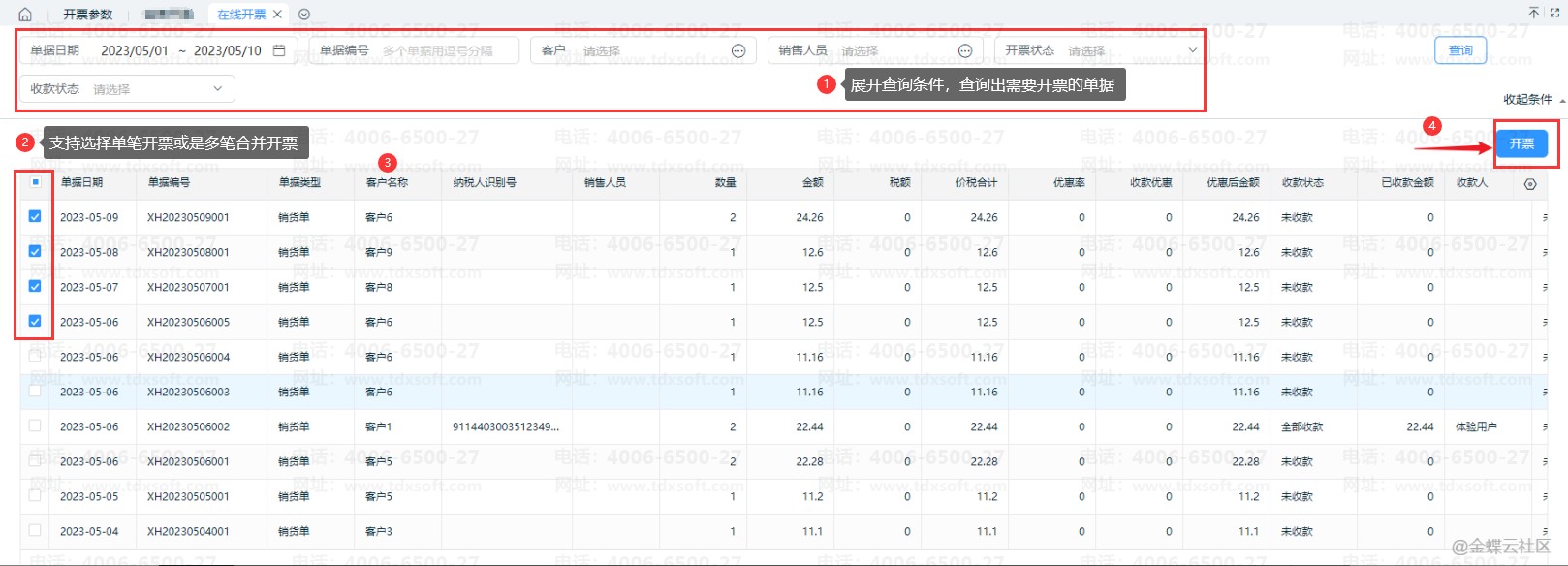Open the calendar picker for 单据日期

click(x=279, y=50)
